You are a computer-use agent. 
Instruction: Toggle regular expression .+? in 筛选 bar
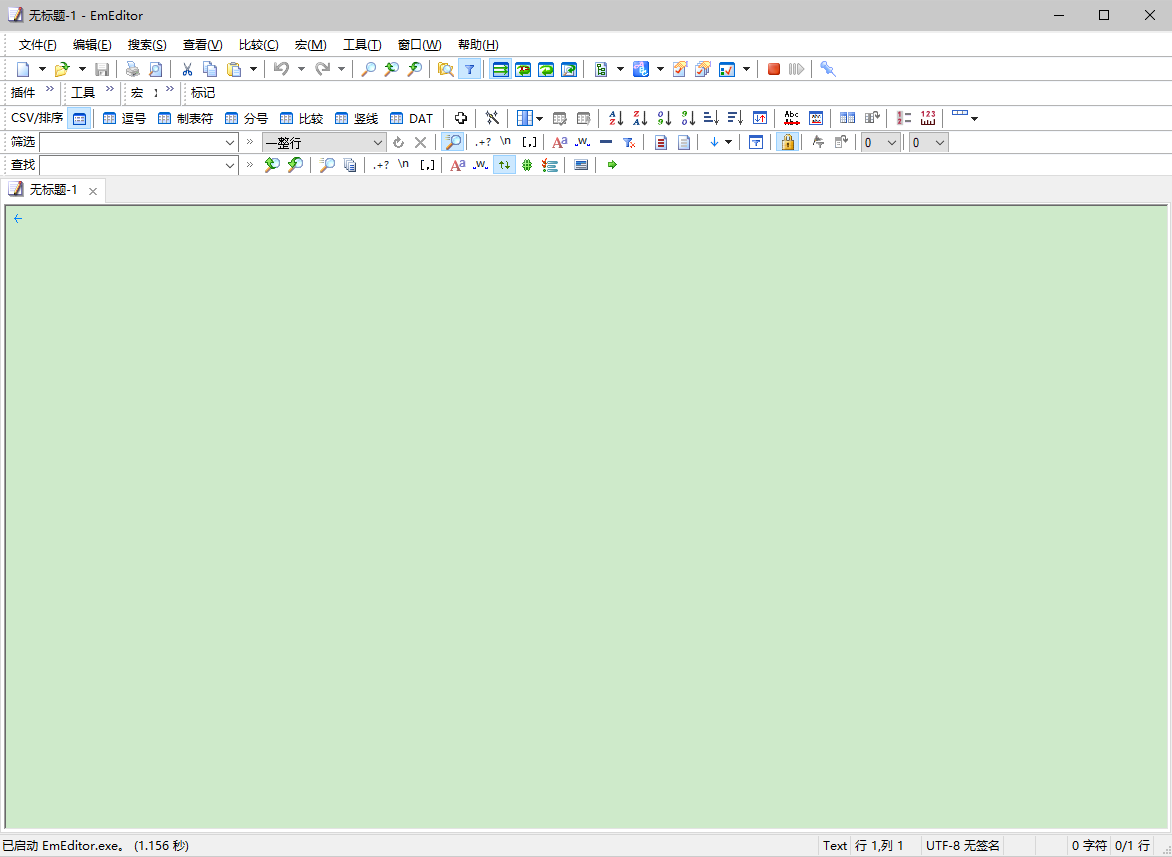483,142
